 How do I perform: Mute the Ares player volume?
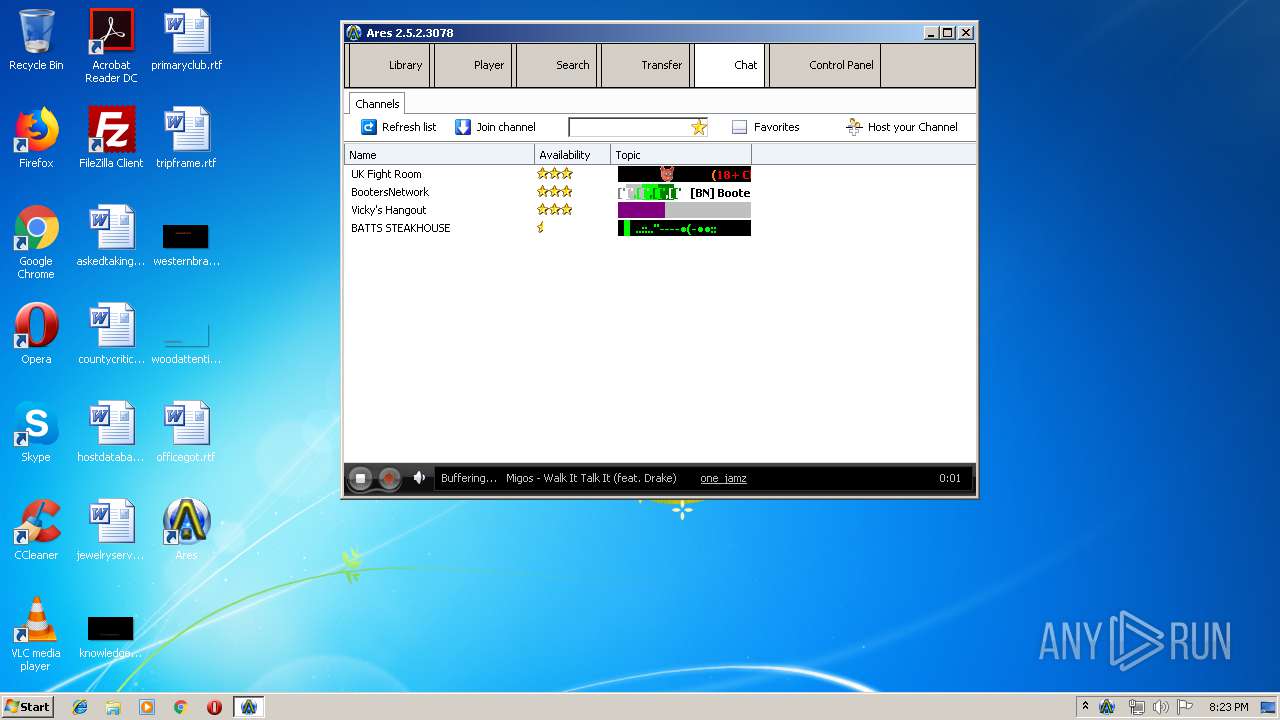(x=420, y=478)
